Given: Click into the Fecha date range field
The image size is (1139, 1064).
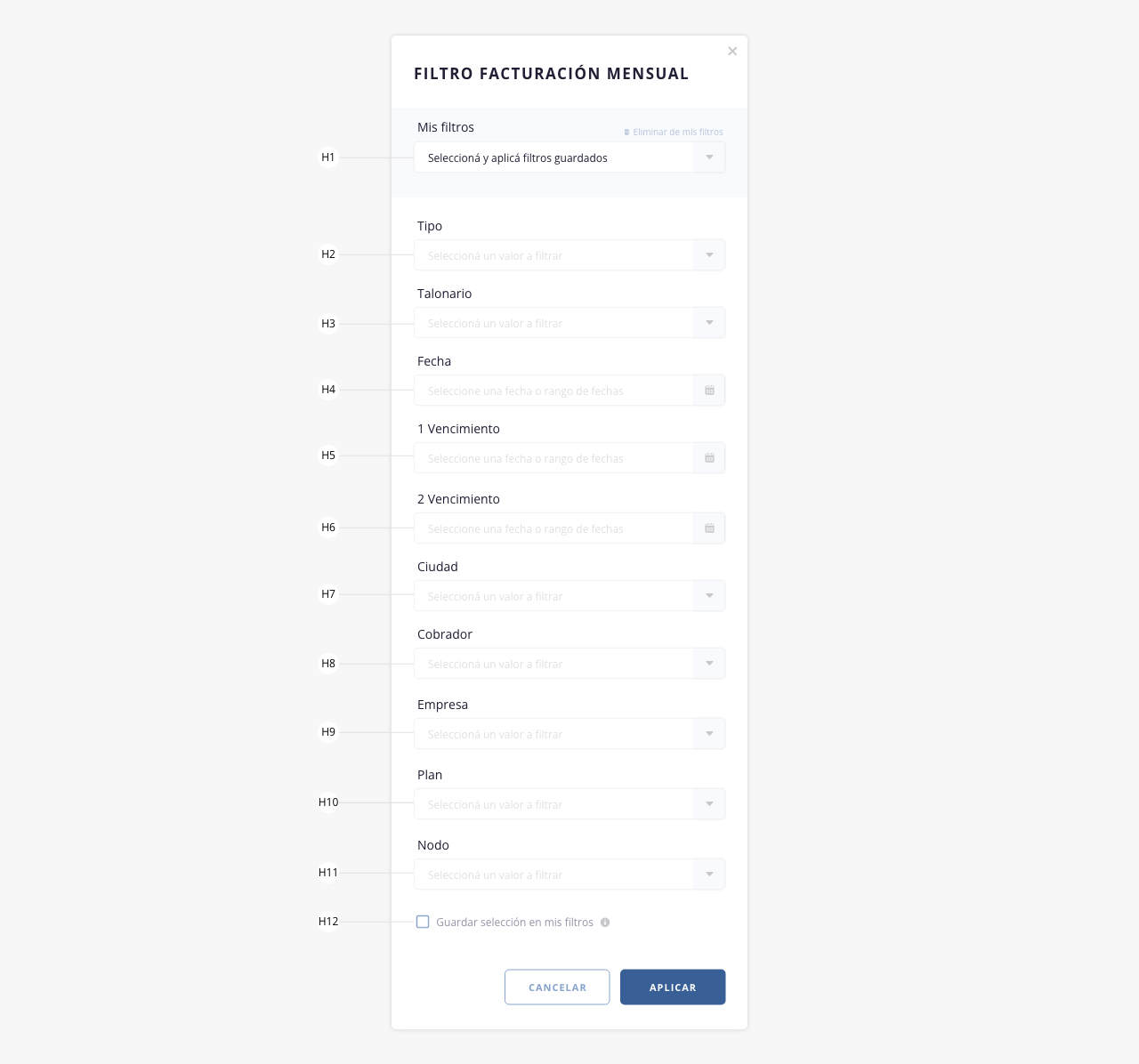Looking at the screenshot, I should coord(553,391).
